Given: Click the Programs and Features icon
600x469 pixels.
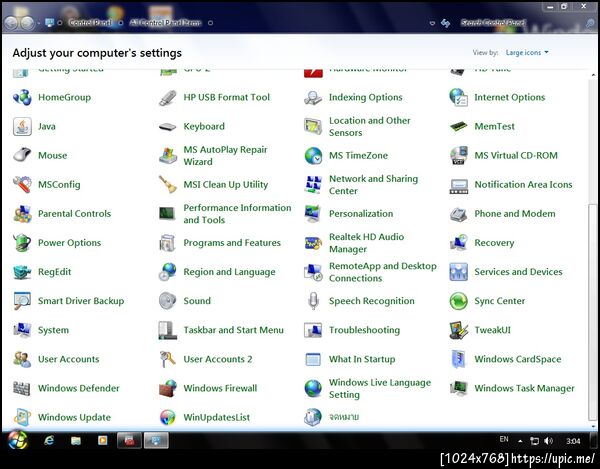Looking at the screenshot, I should 168,243.
